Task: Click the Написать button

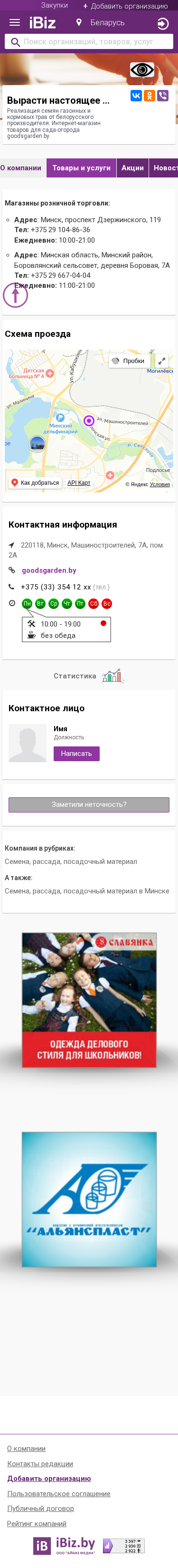Action: pos(76,754)
